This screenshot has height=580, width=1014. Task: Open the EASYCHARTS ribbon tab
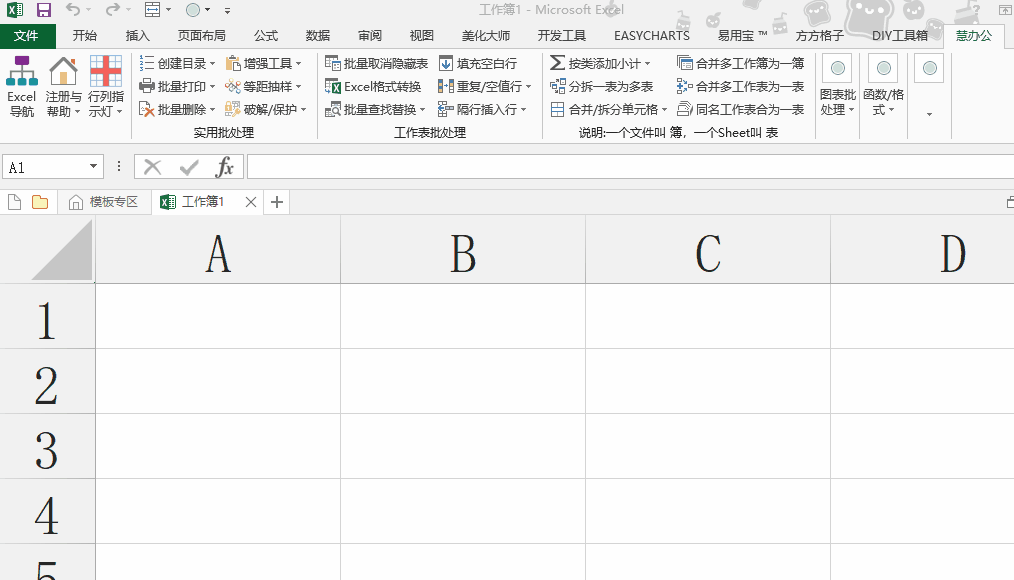pyautogui.click(x=652, y=36)
